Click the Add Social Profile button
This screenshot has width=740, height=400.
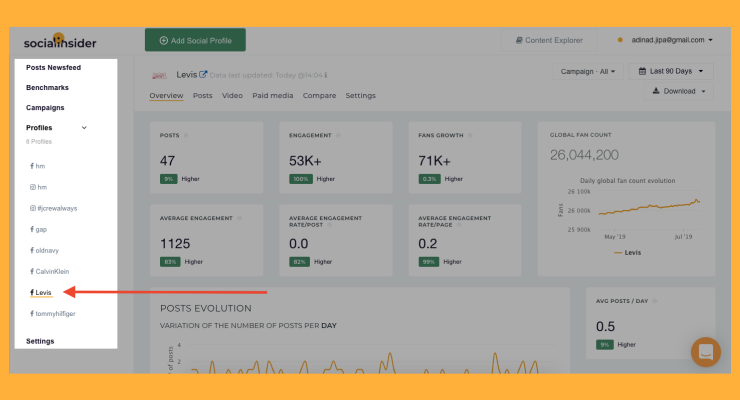click(195, 40)
